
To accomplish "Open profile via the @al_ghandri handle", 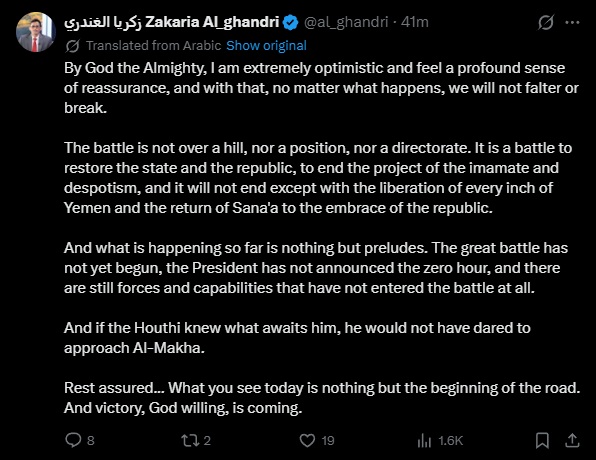I will (346, 22).
